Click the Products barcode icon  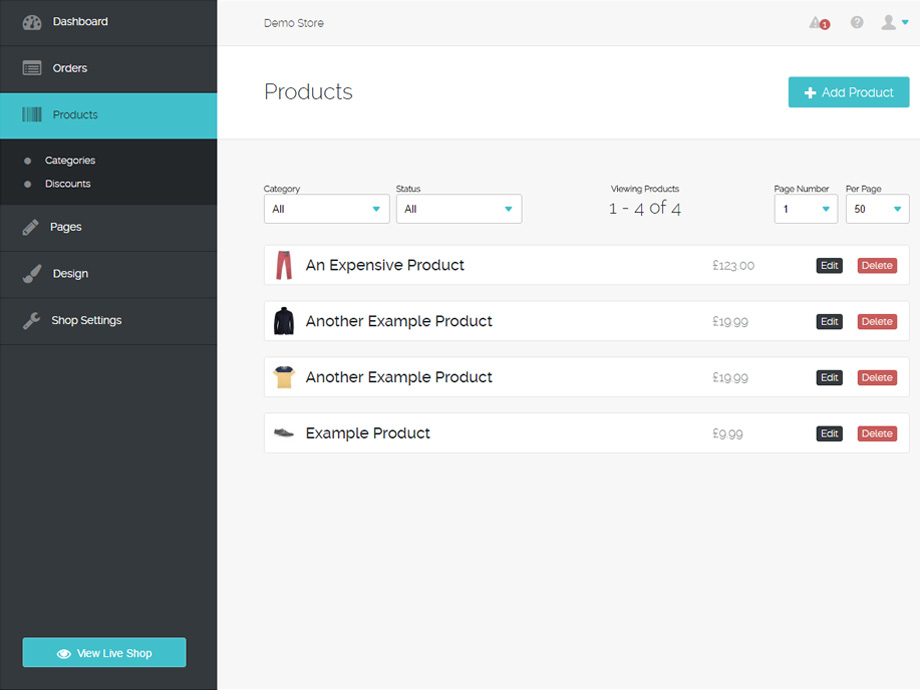(32, 115)
